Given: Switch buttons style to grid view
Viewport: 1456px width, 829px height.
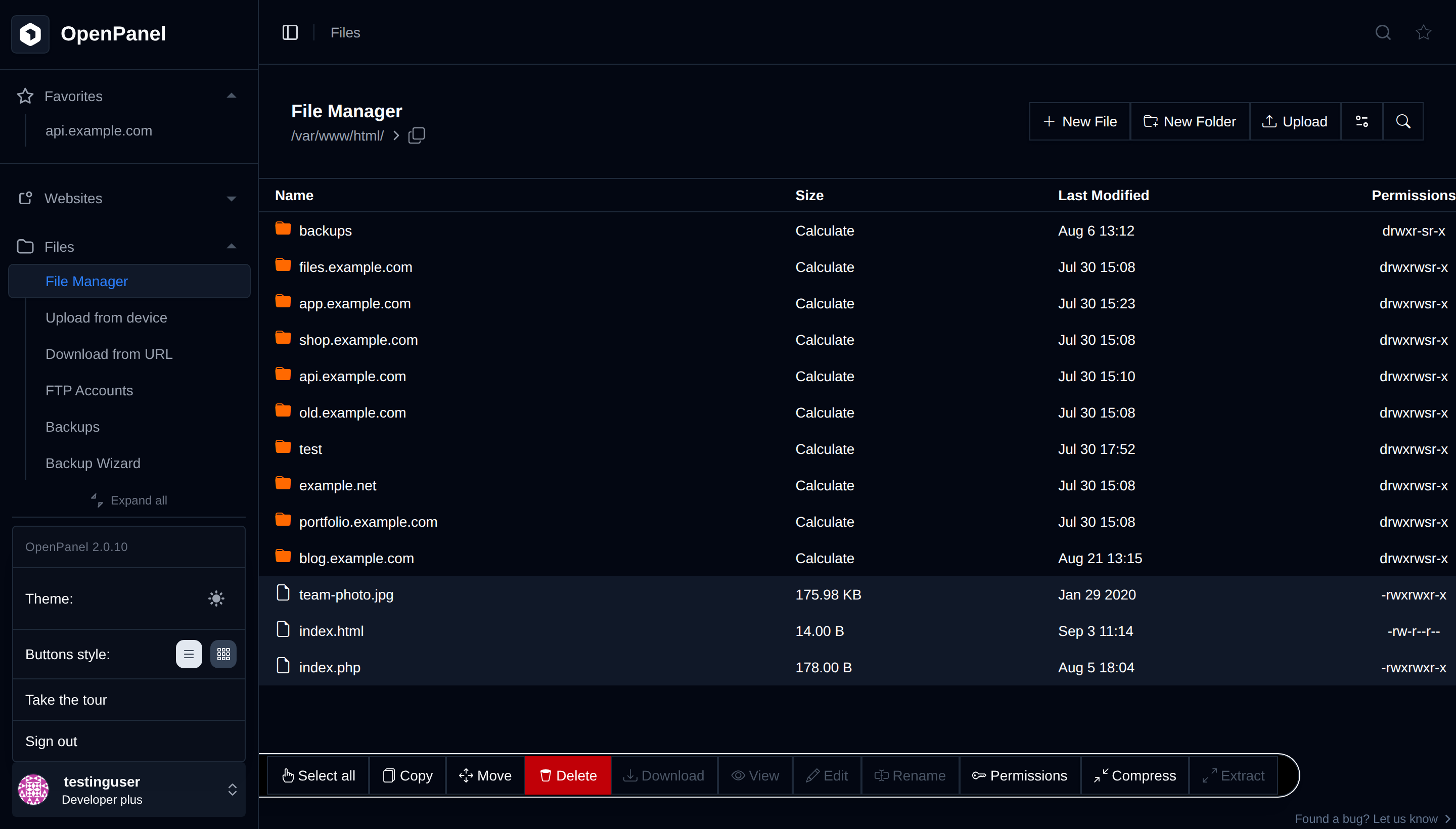Looking at the screenshot, I should (223, 654).
